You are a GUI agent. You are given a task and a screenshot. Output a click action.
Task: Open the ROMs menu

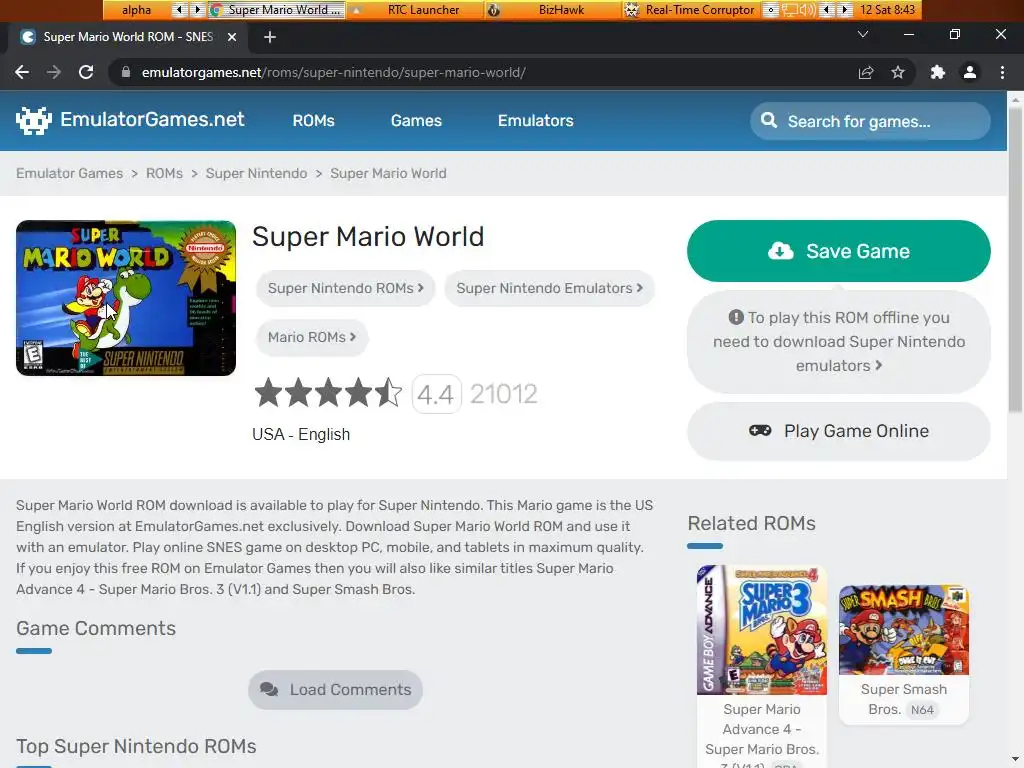[x=313, y=121]
